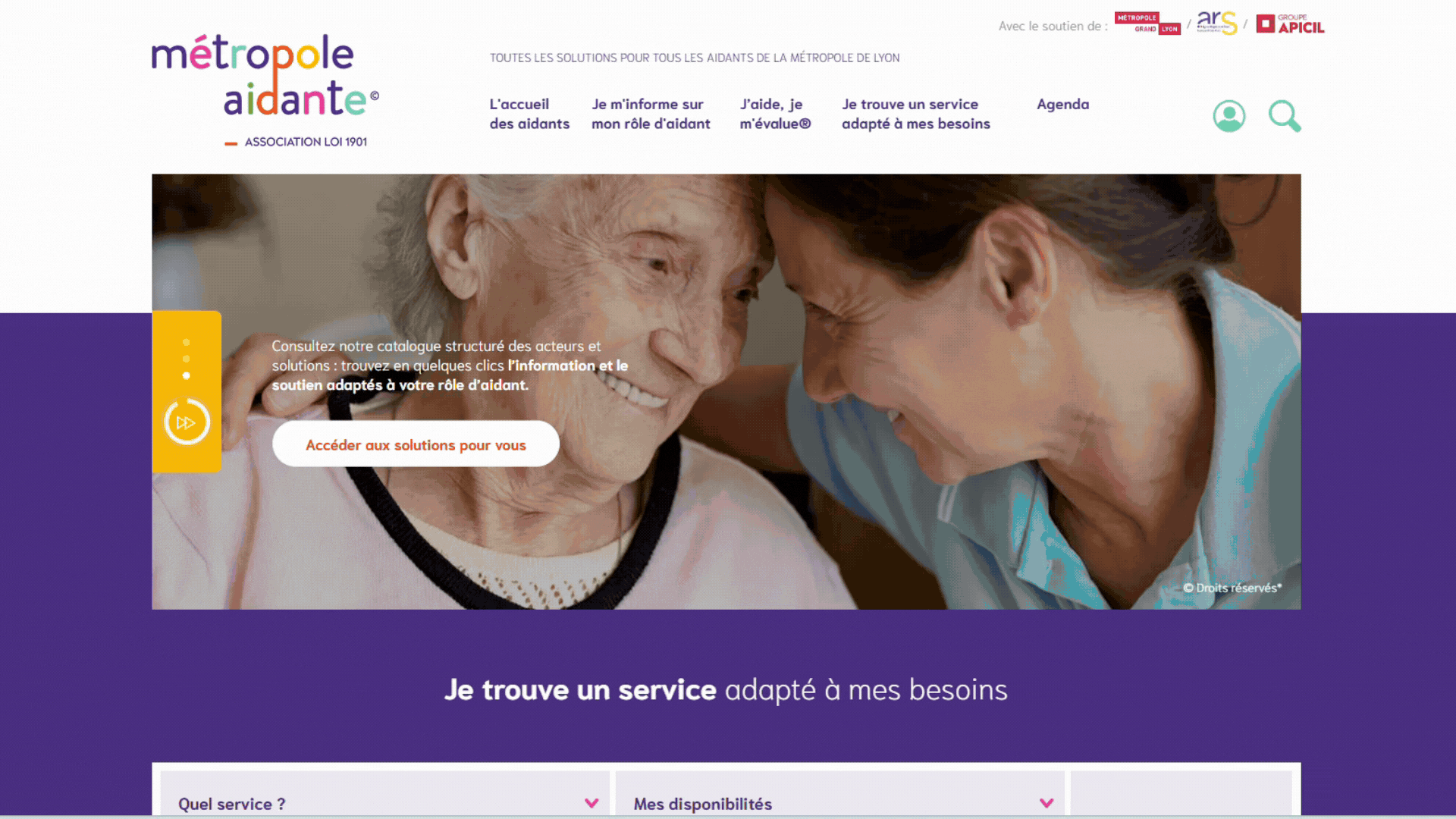Select the first carousel slide dot

coord(187,342)
